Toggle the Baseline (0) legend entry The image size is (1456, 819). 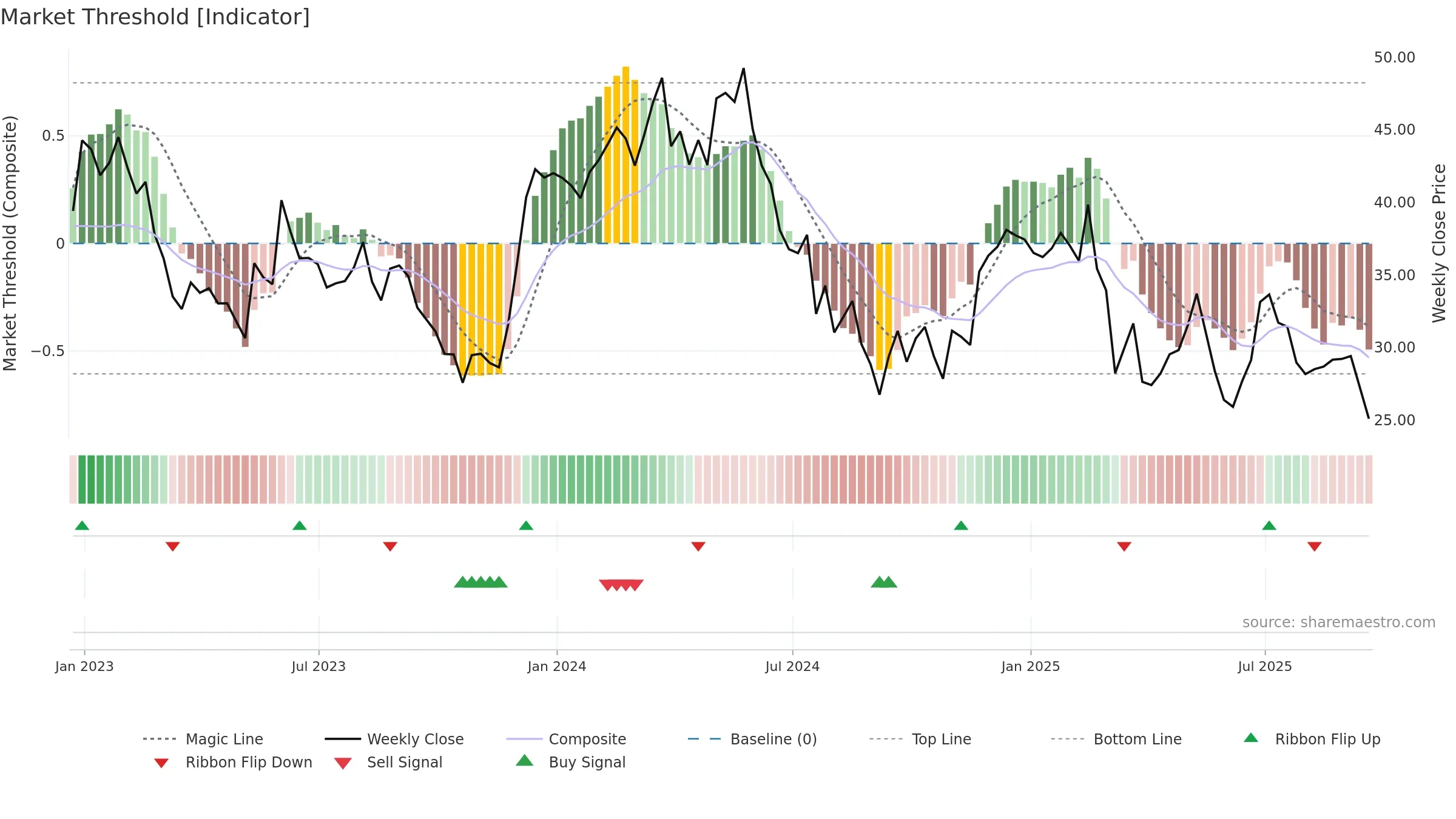[x=752, y=739]
